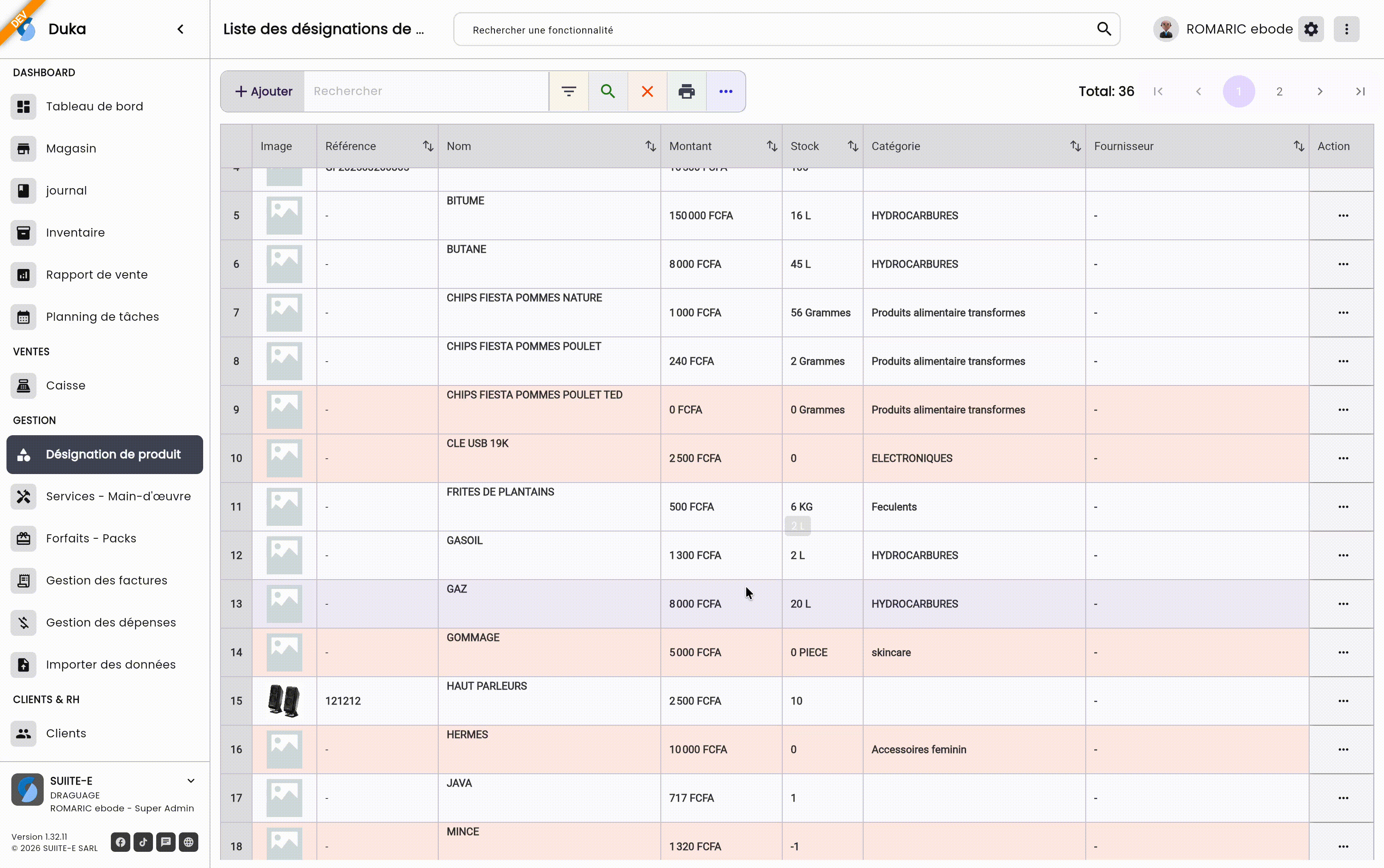Sort table by Montant column

772,146
